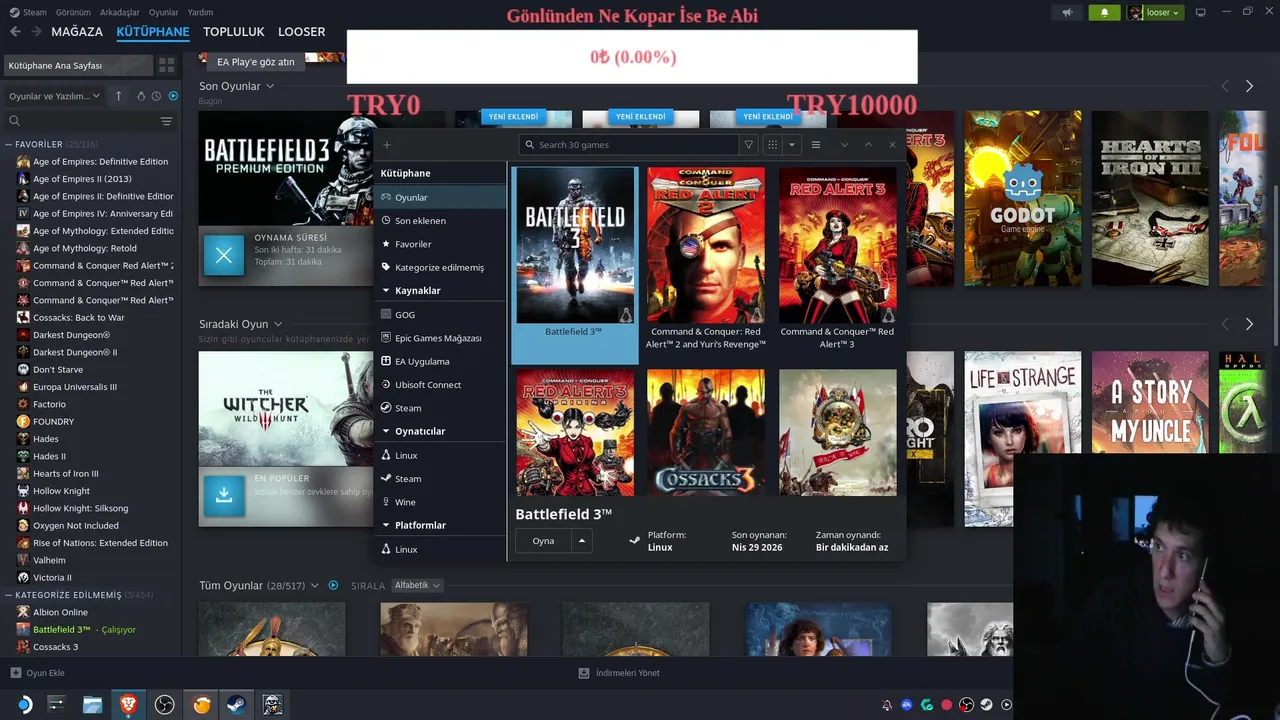The image size is (1280, 720).
Task: Add game using the plus icon in Lutris
Action: tap(387, 145)
